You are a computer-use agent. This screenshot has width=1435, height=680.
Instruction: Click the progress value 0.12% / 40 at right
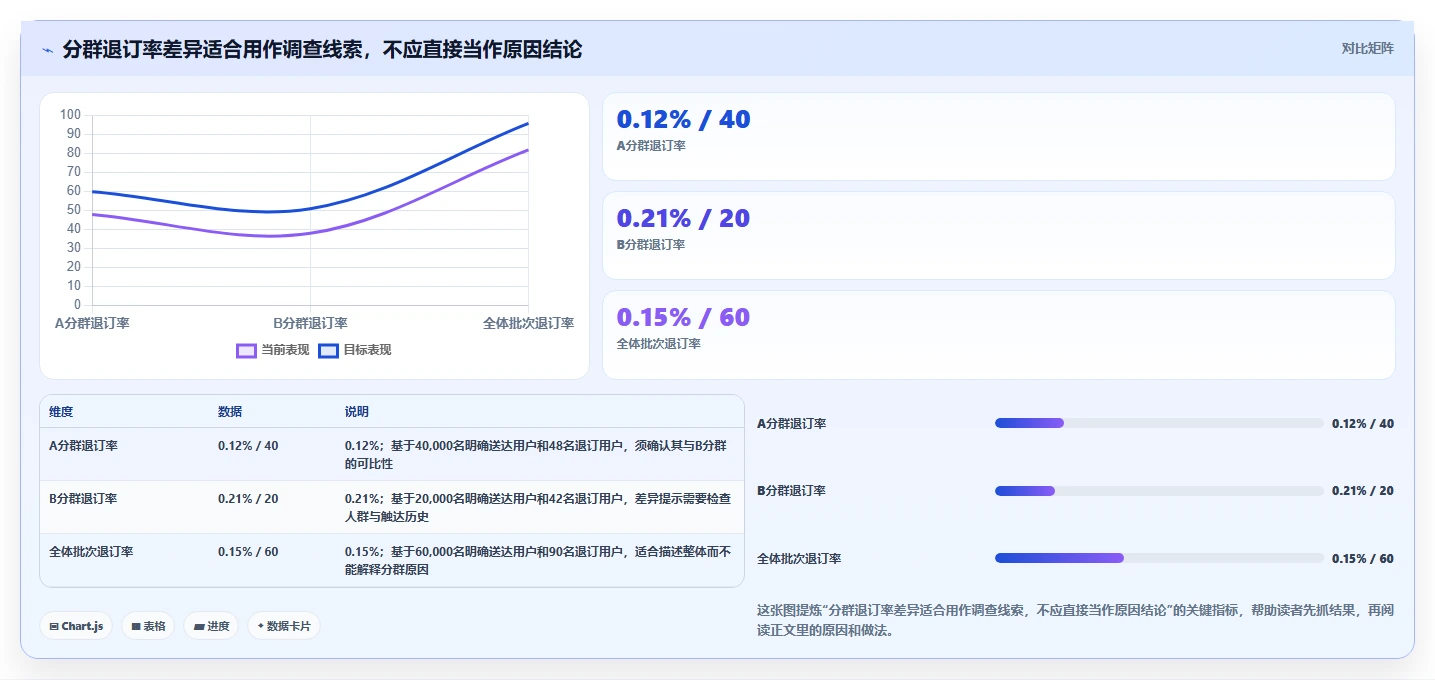pyautogui.click(x=1363, y=424)
